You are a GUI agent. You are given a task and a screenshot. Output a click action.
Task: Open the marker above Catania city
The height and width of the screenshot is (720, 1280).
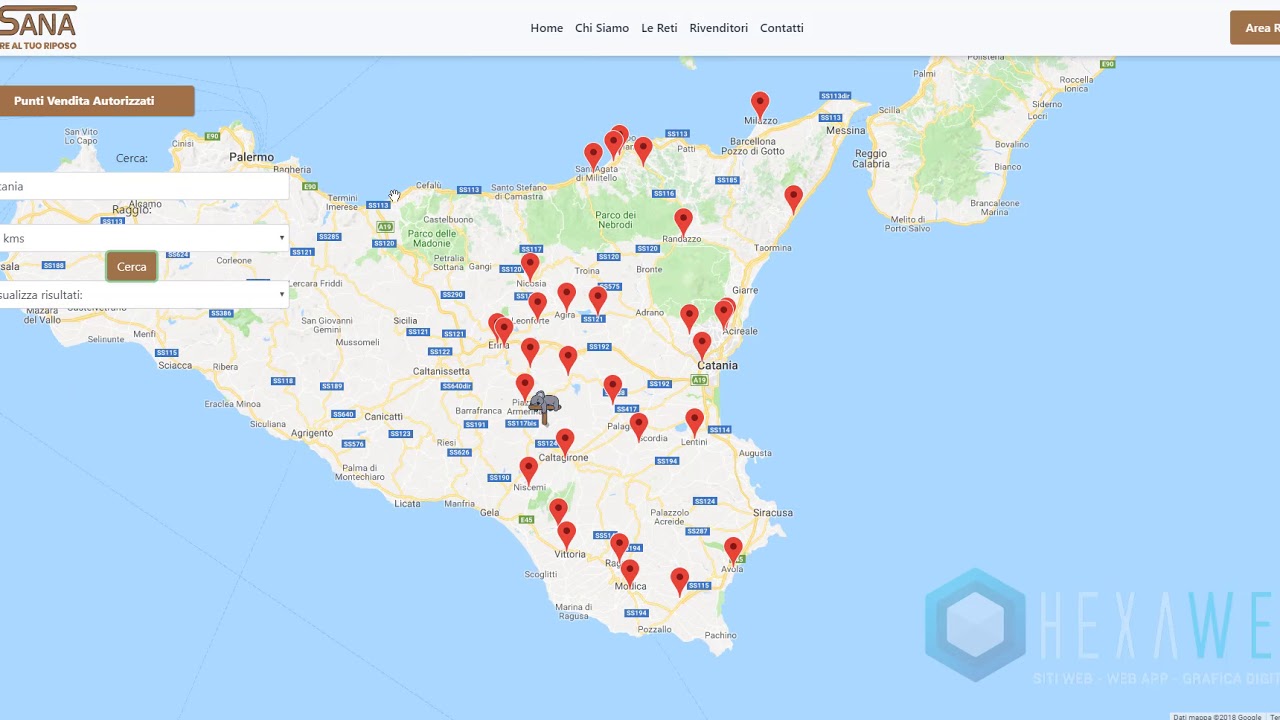pos(702,346)
